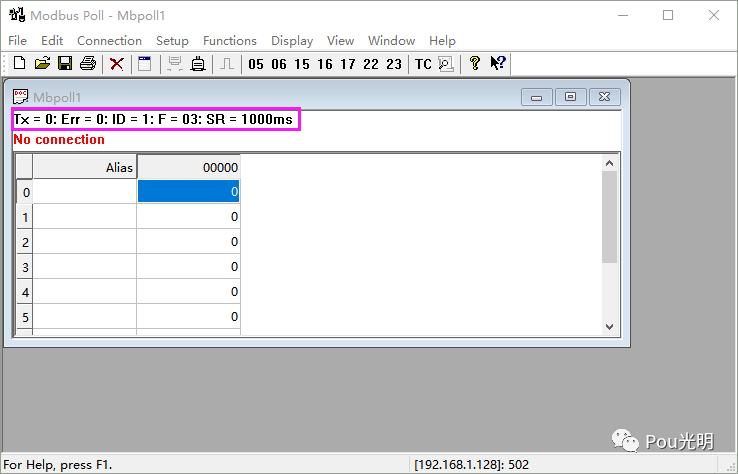Open the Edit menu
The image size is (738, 474).
click(52, 41)
